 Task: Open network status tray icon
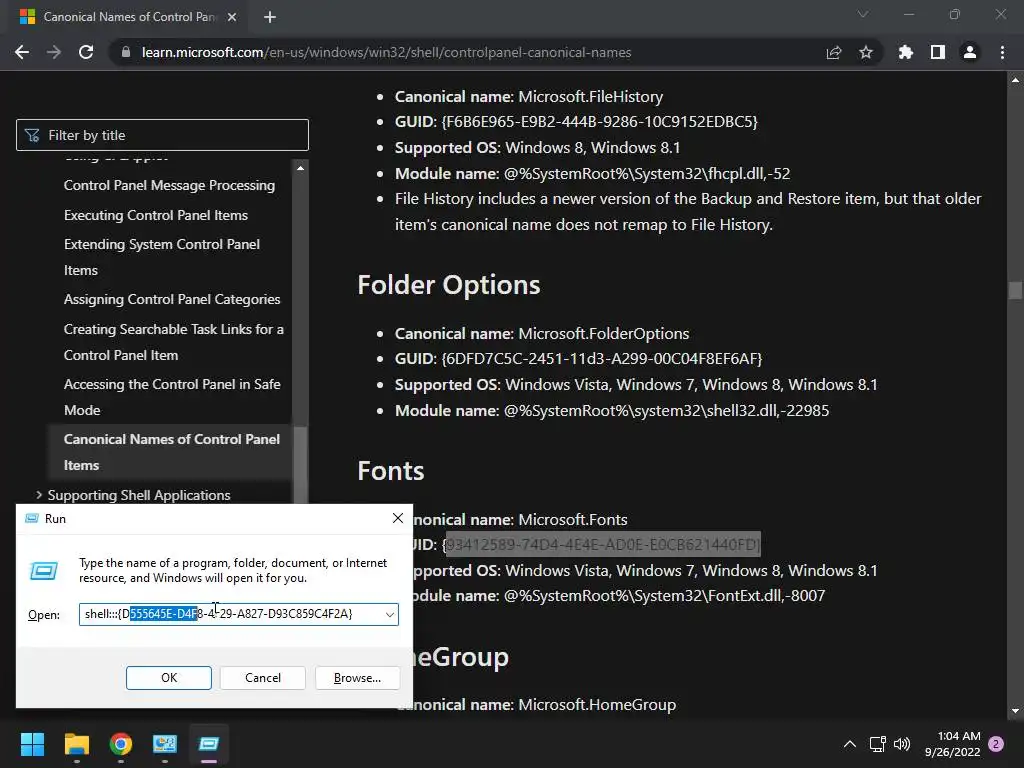[877, 744]
